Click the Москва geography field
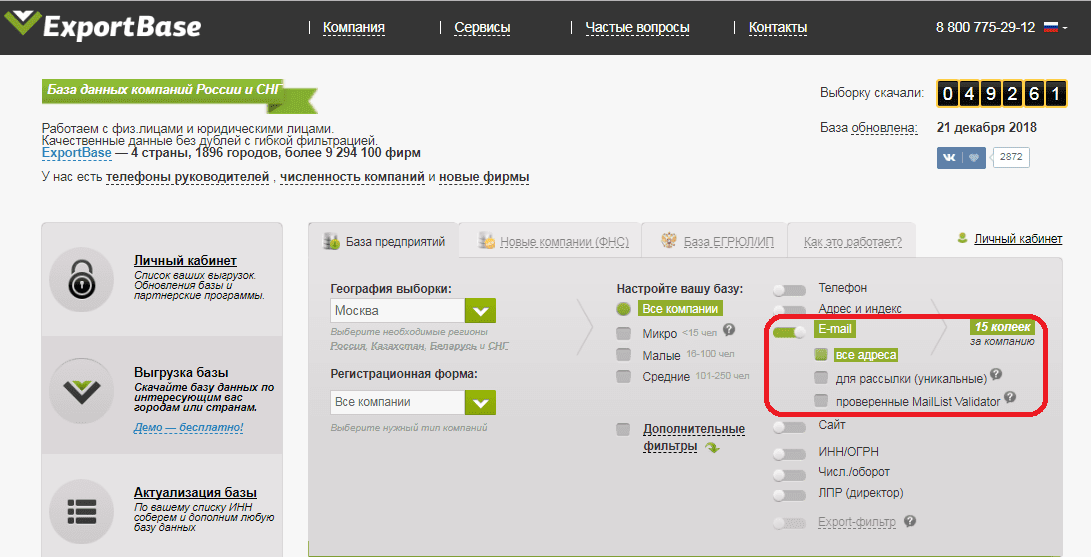Viewport: 1091px width, 557px height. coord(397,311)
